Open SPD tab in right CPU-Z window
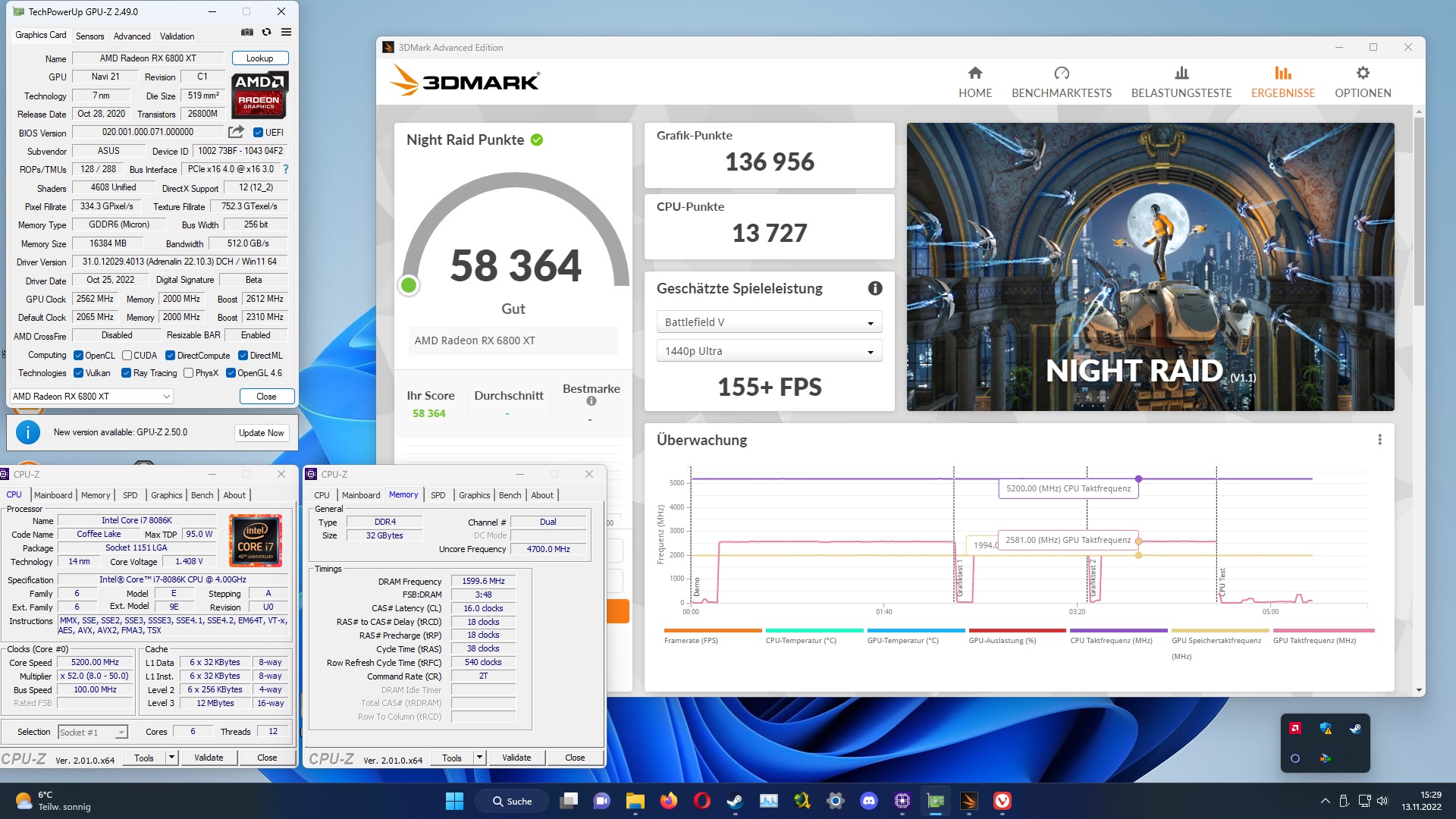 coord(438,495)
